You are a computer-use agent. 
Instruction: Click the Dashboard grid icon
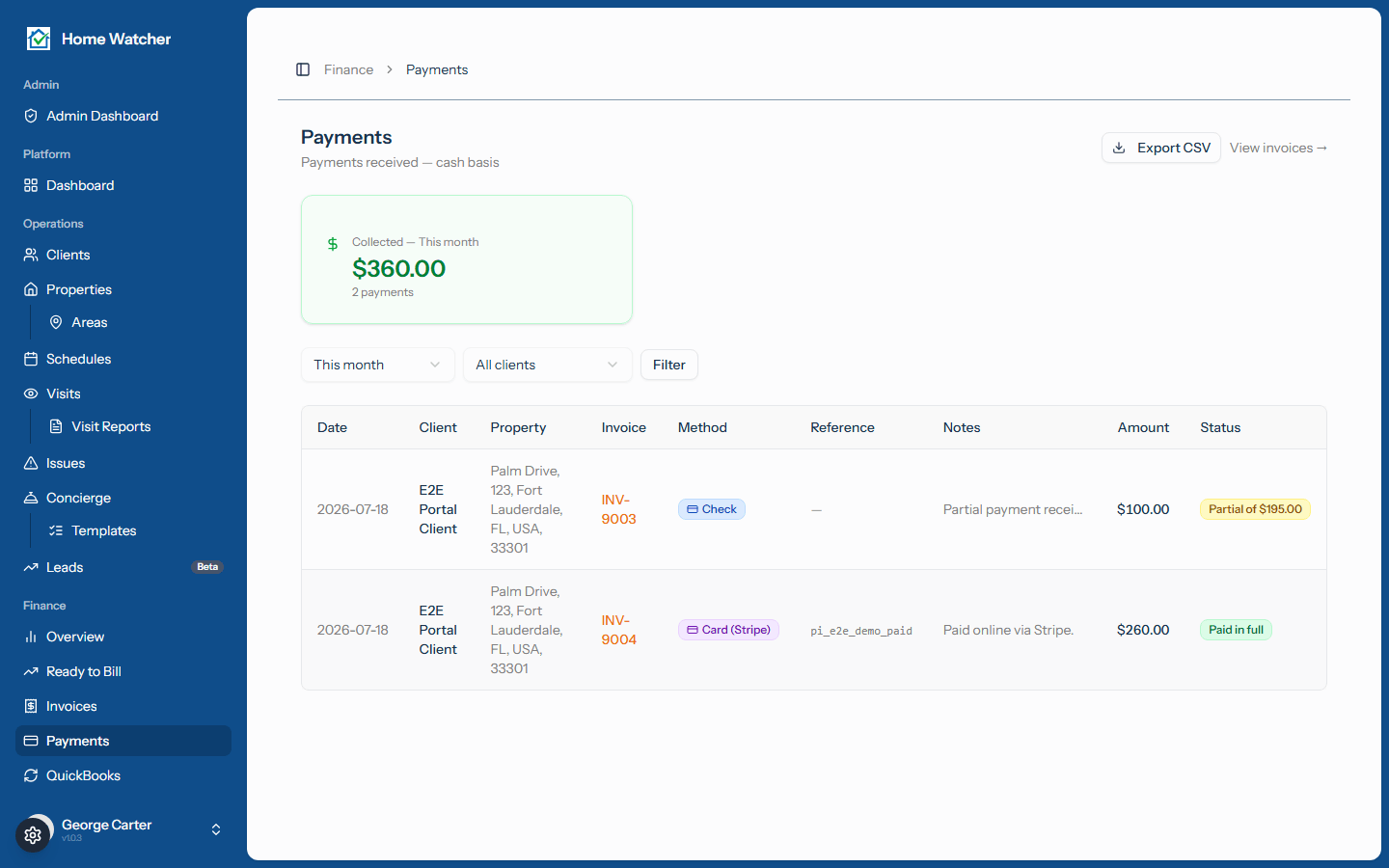[31, 185]
